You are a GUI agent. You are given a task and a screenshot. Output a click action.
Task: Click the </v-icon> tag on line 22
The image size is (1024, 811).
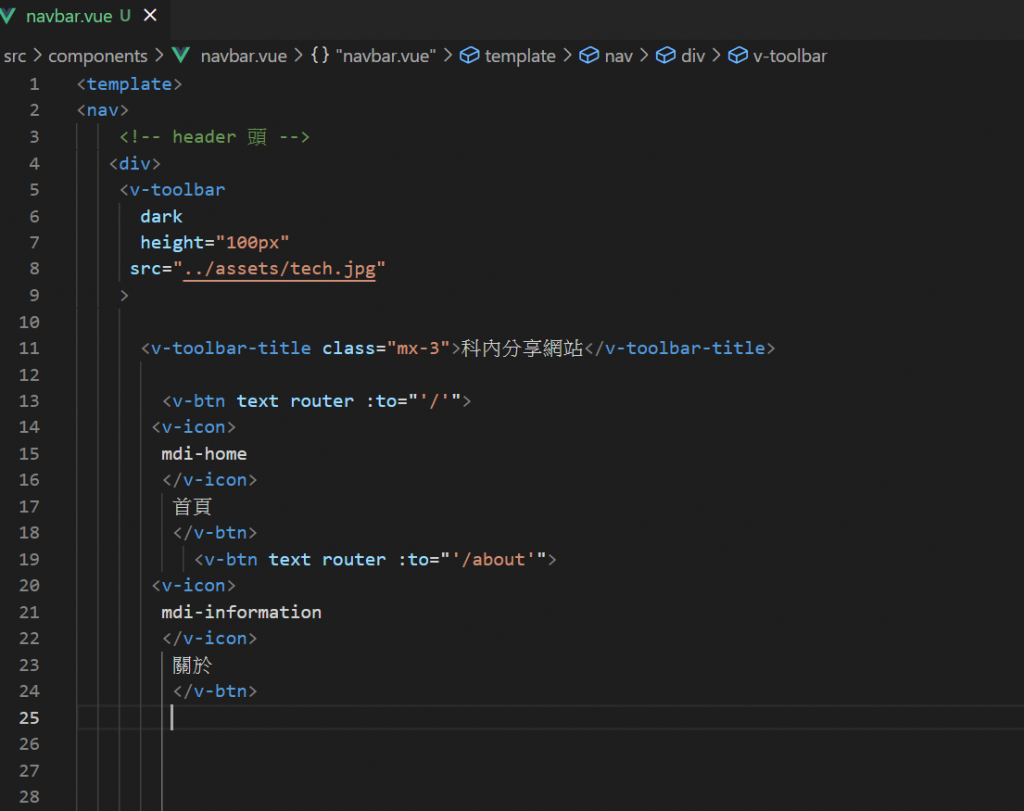click(210, 639)
